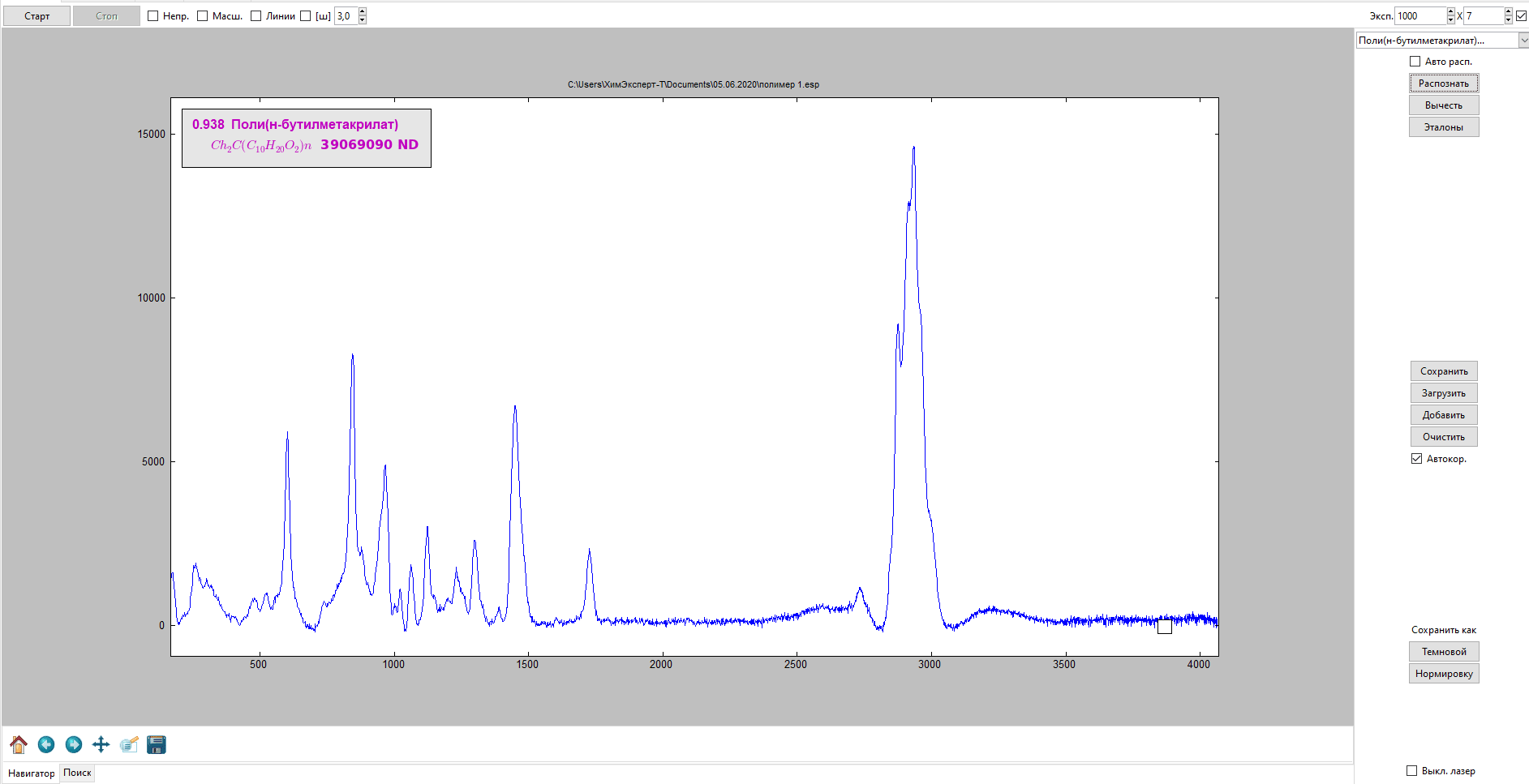
Task: Open the Поли(н-бутилметакрилат) dropdown
Action: click(1523, 41)
